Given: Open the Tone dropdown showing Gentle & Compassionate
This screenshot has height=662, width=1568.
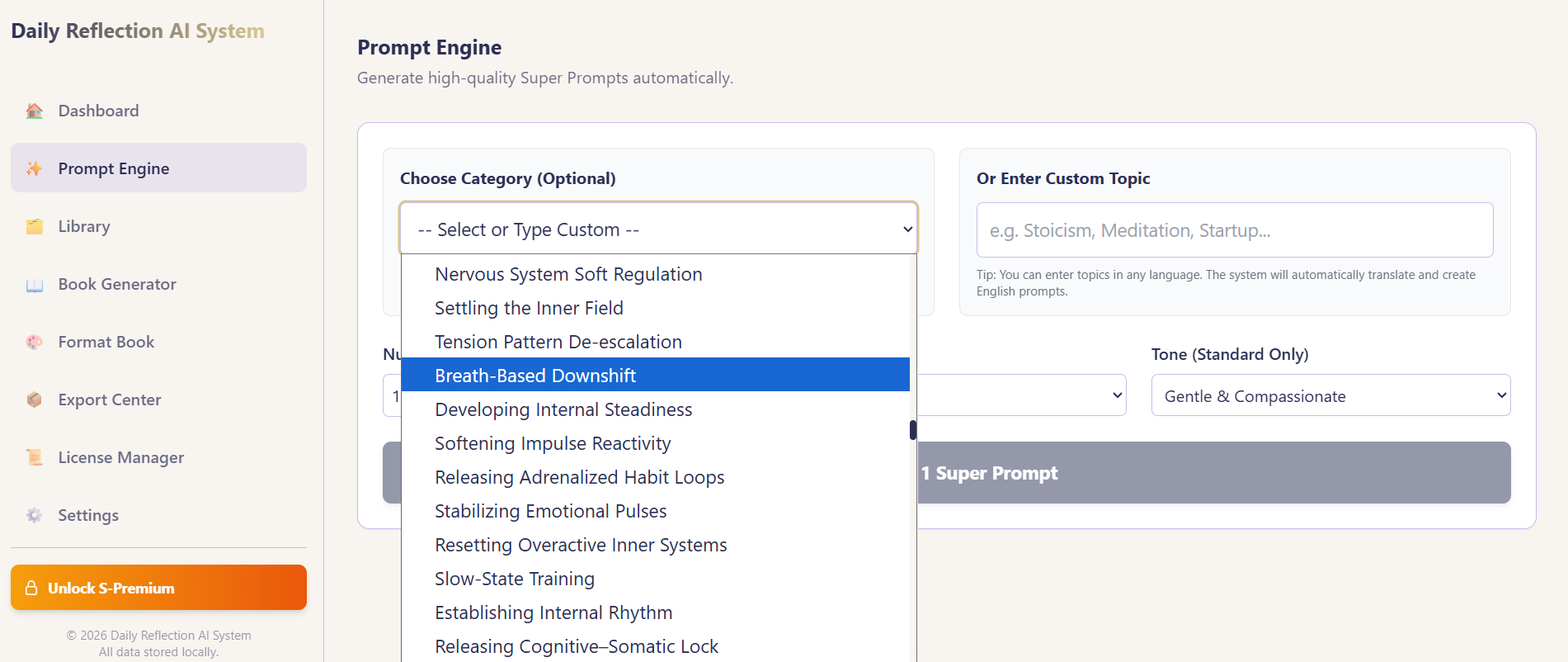Looking at the screenshot, I should coord(1330,396).
